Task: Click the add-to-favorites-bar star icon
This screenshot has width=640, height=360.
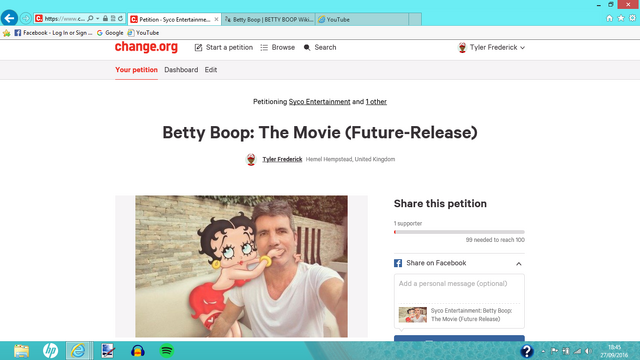Action: pos(7,33)
